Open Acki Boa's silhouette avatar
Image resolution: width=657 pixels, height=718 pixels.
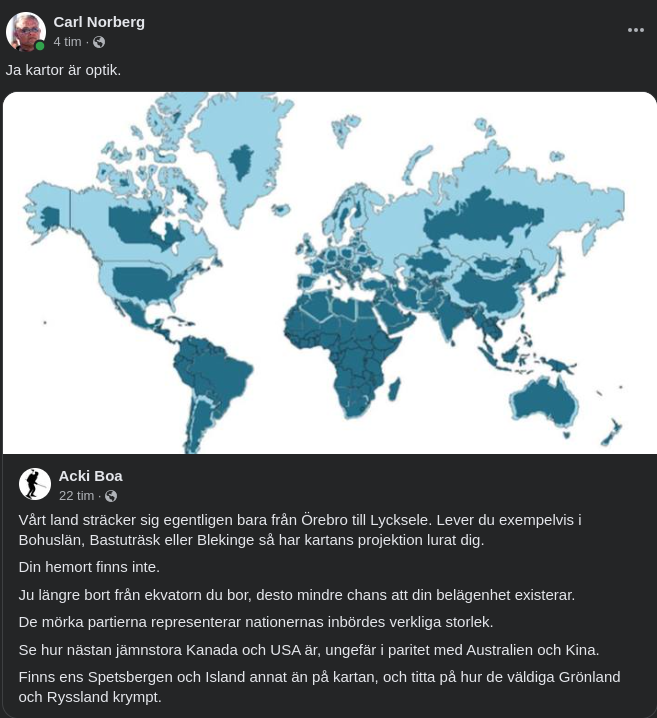(x=35, y=484)
